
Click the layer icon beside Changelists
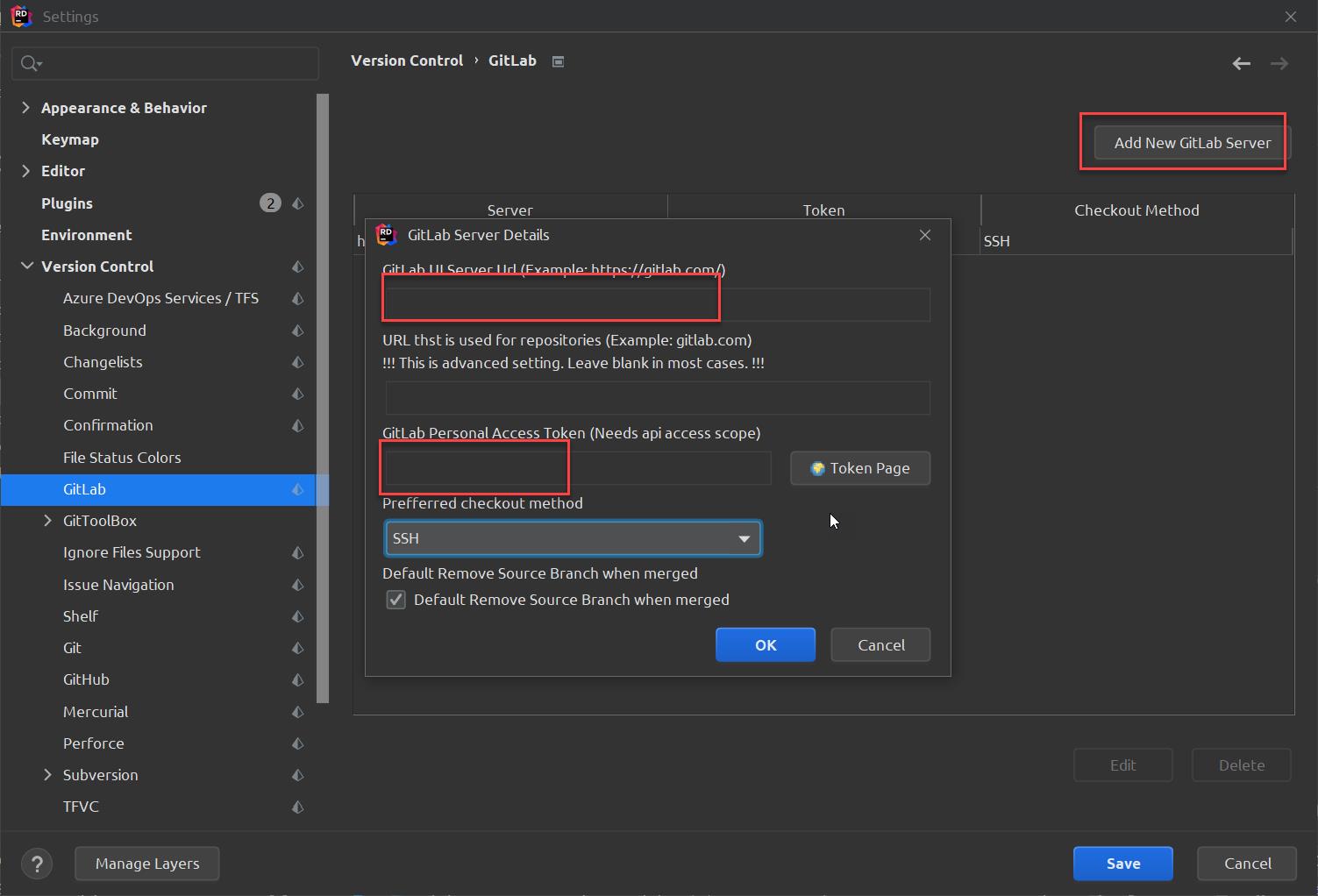(x=298, y=362)
